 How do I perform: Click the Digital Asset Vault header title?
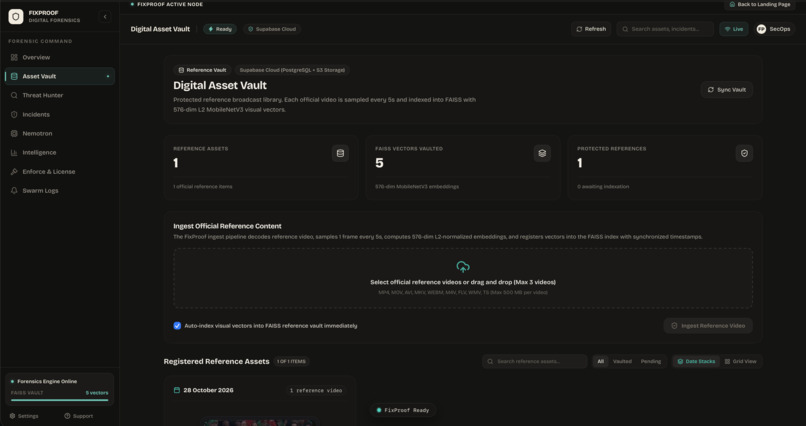pyautogui.click(x=160, y=29)
